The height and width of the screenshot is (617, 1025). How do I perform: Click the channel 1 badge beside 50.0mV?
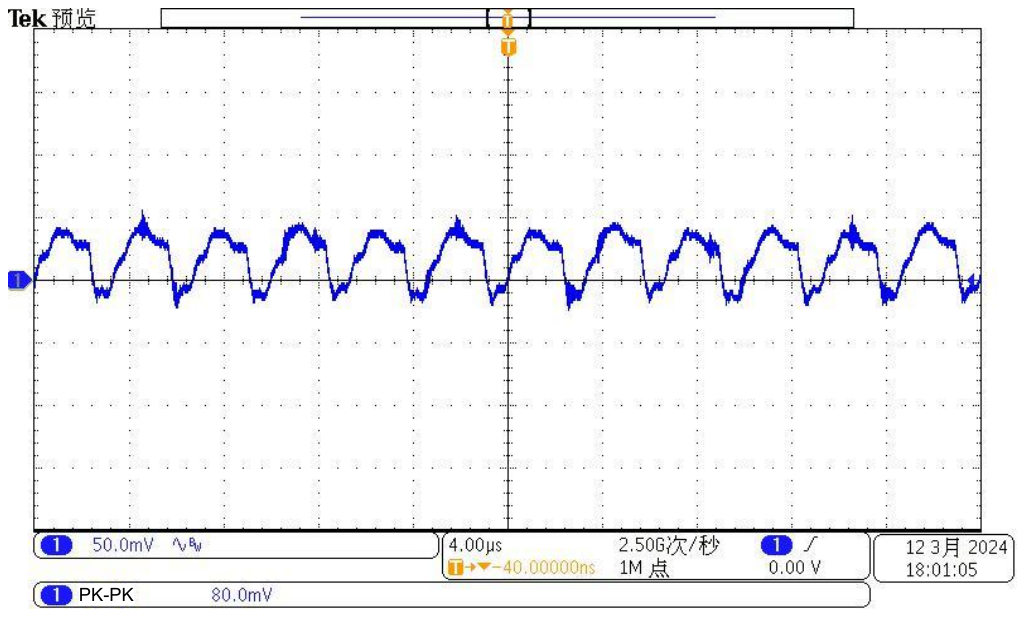pyautogui.click(x=56, y=545)
